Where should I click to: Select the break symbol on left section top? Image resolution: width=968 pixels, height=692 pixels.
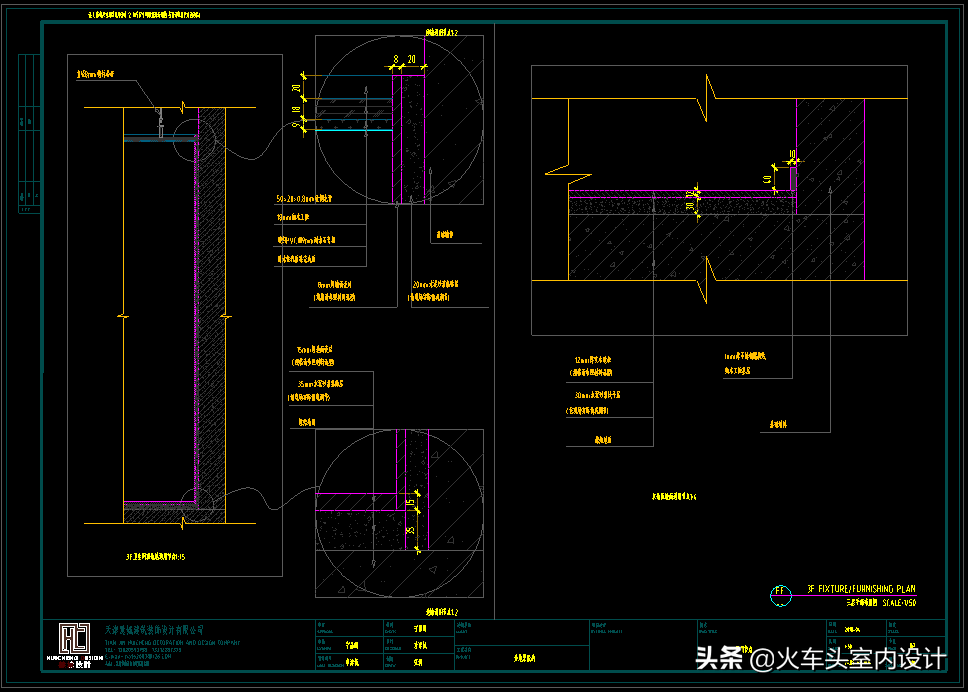[183, 108]
